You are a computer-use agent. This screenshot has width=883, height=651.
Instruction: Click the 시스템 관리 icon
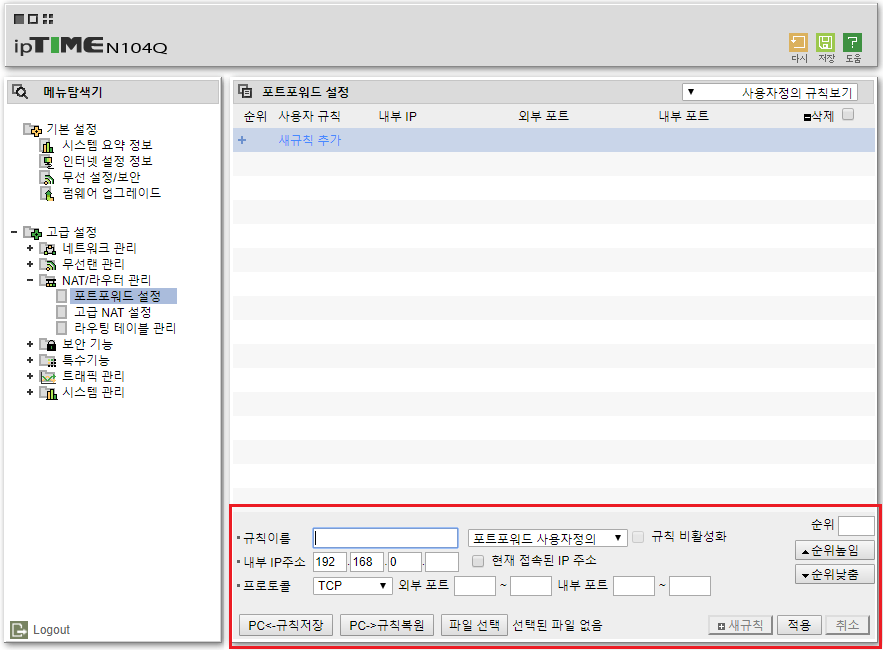pos(48,393)
